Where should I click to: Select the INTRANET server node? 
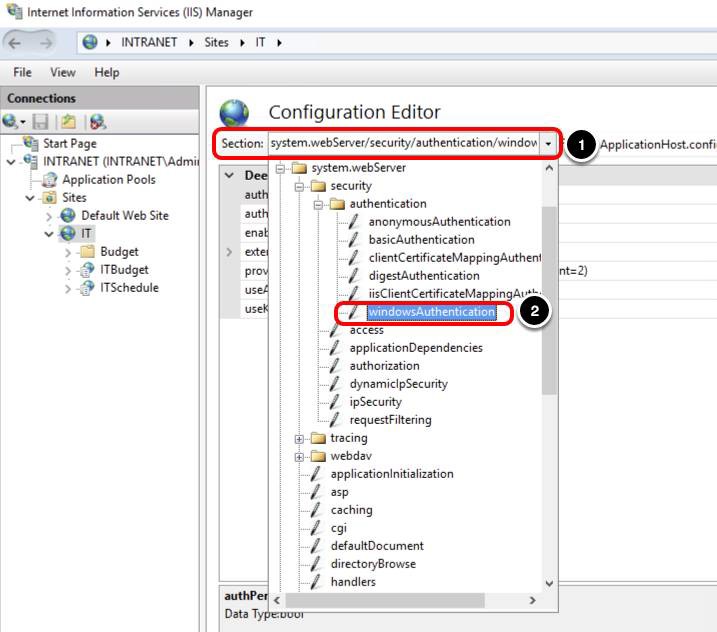click(x=121, y=161)
